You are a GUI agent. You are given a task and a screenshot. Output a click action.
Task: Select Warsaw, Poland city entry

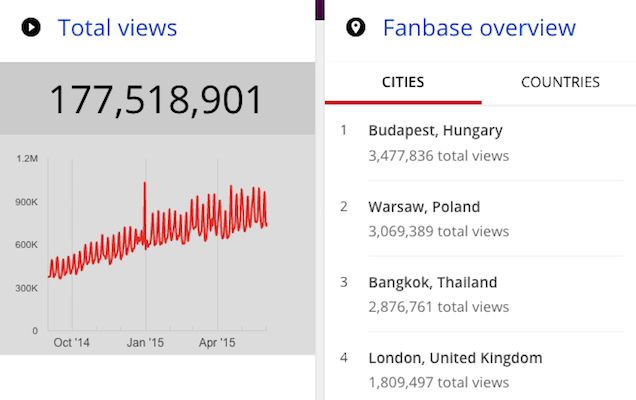point(424,207)
